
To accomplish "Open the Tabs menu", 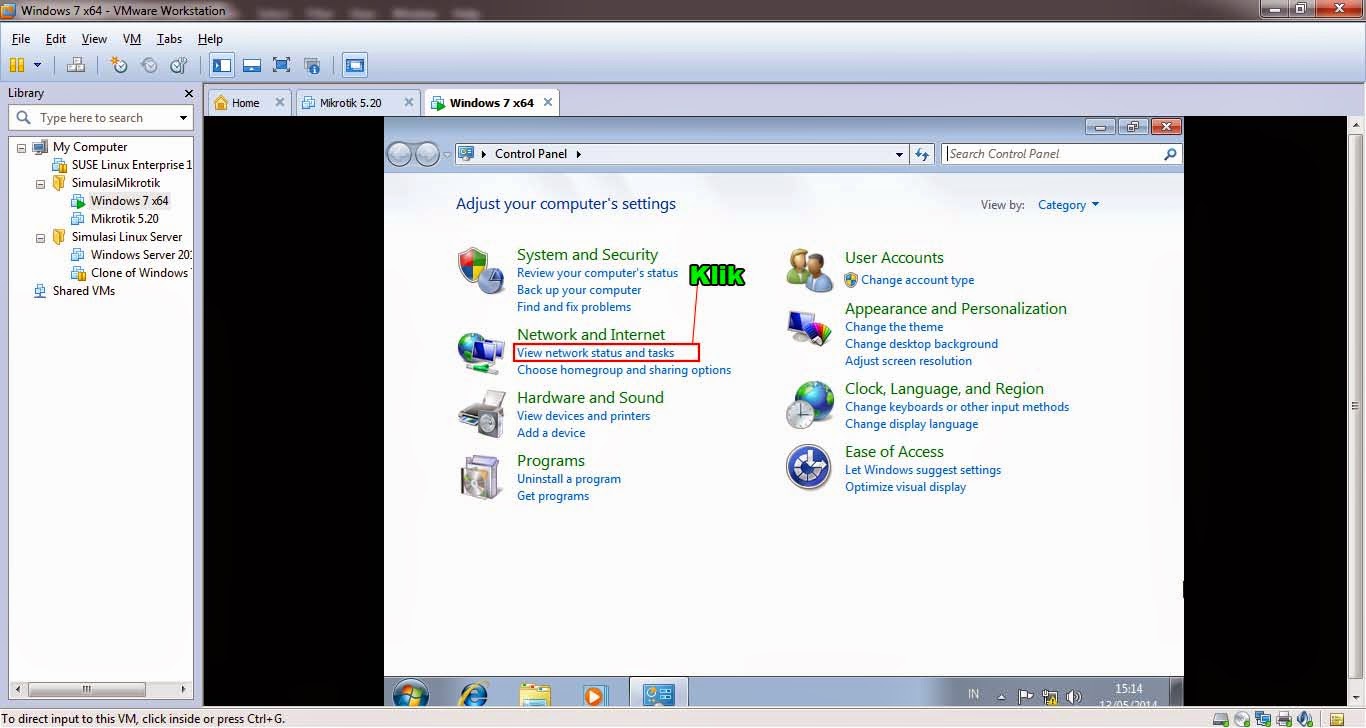I will 169,39.
